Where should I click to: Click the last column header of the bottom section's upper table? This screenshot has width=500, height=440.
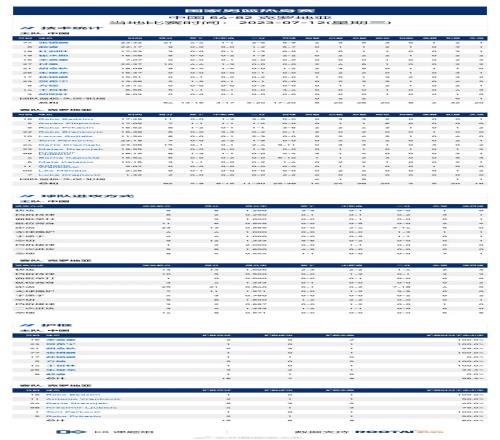pyautogui.click(x=455, y=336)
